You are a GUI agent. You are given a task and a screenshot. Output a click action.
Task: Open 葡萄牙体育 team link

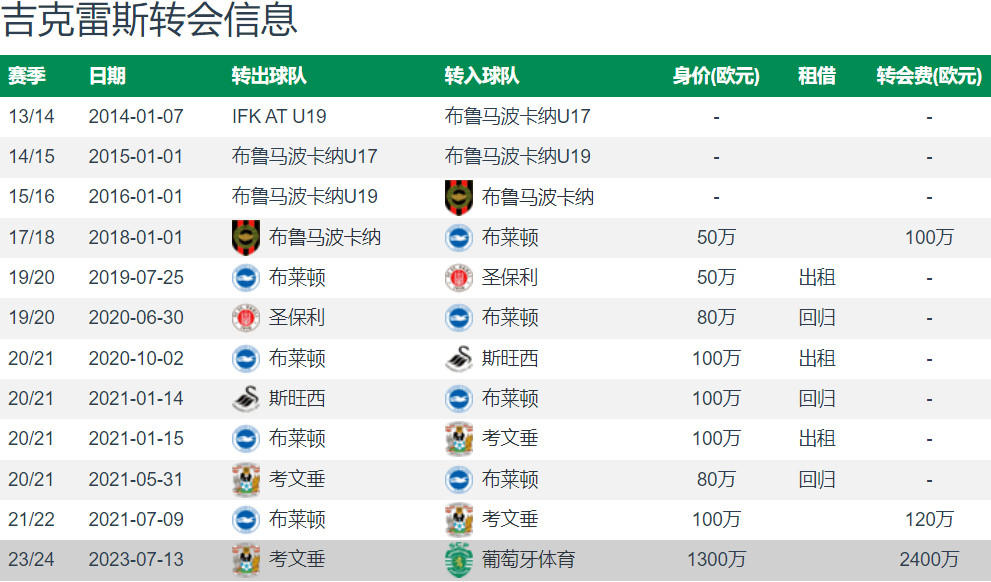[x=528, y=559]
